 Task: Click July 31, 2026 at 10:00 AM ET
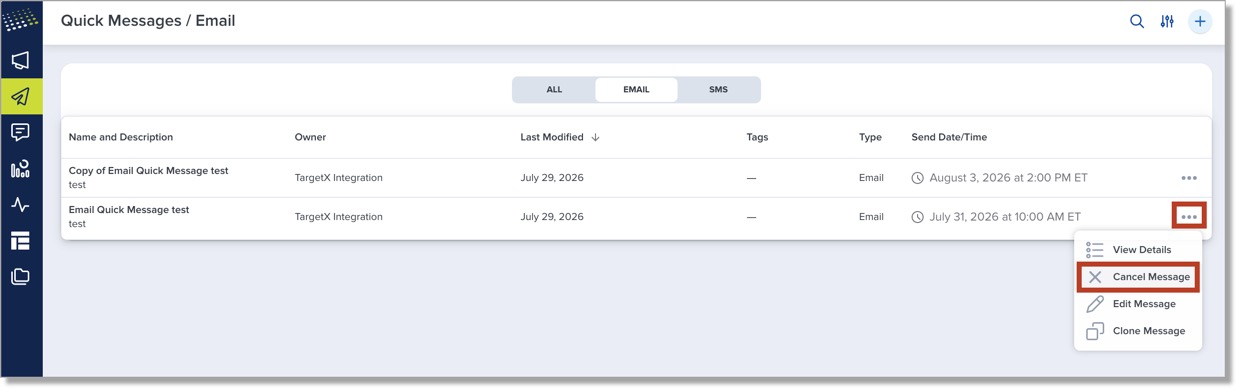click(1005, 217)
